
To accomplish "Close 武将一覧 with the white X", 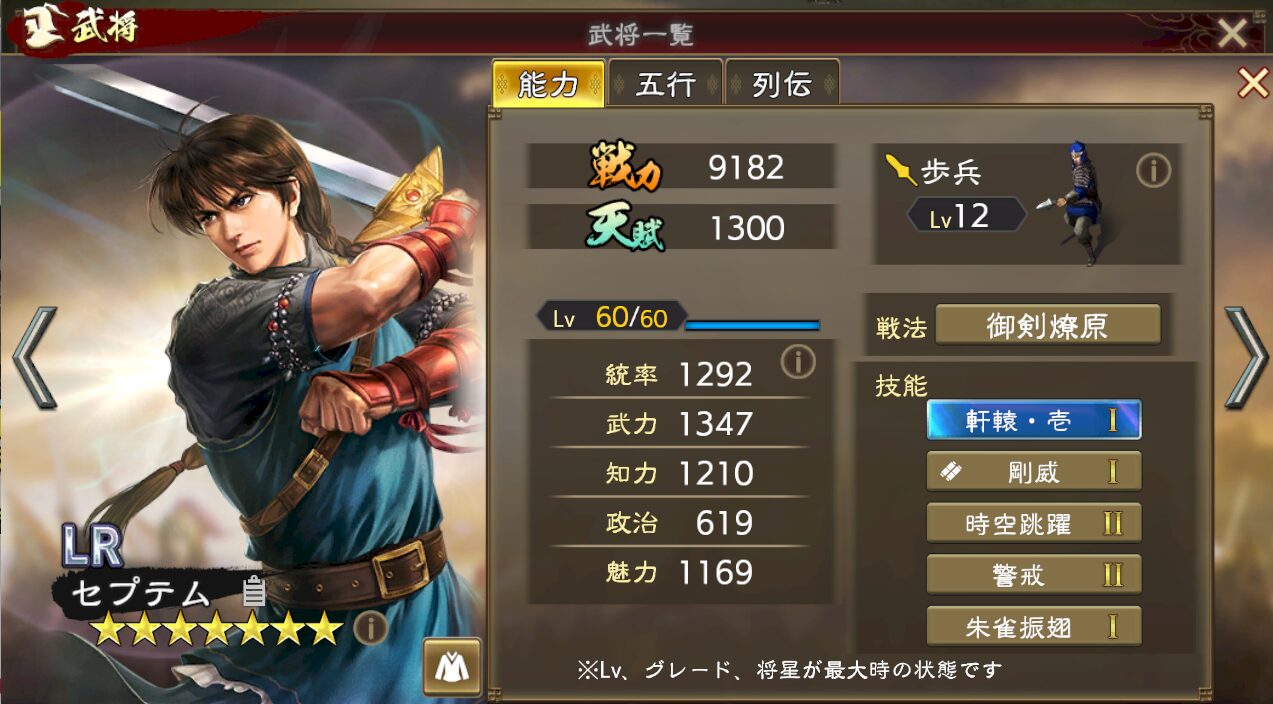I will tap(1232, 33).
